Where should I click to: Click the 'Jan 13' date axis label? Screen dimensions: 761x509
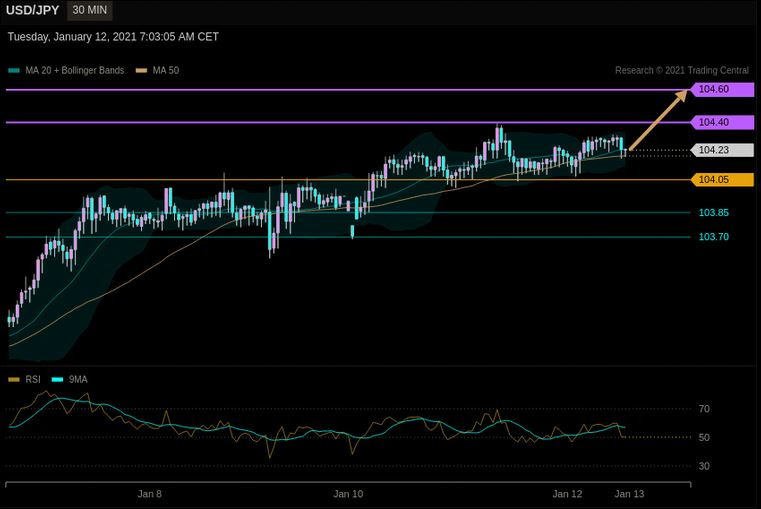coord(629,494)
